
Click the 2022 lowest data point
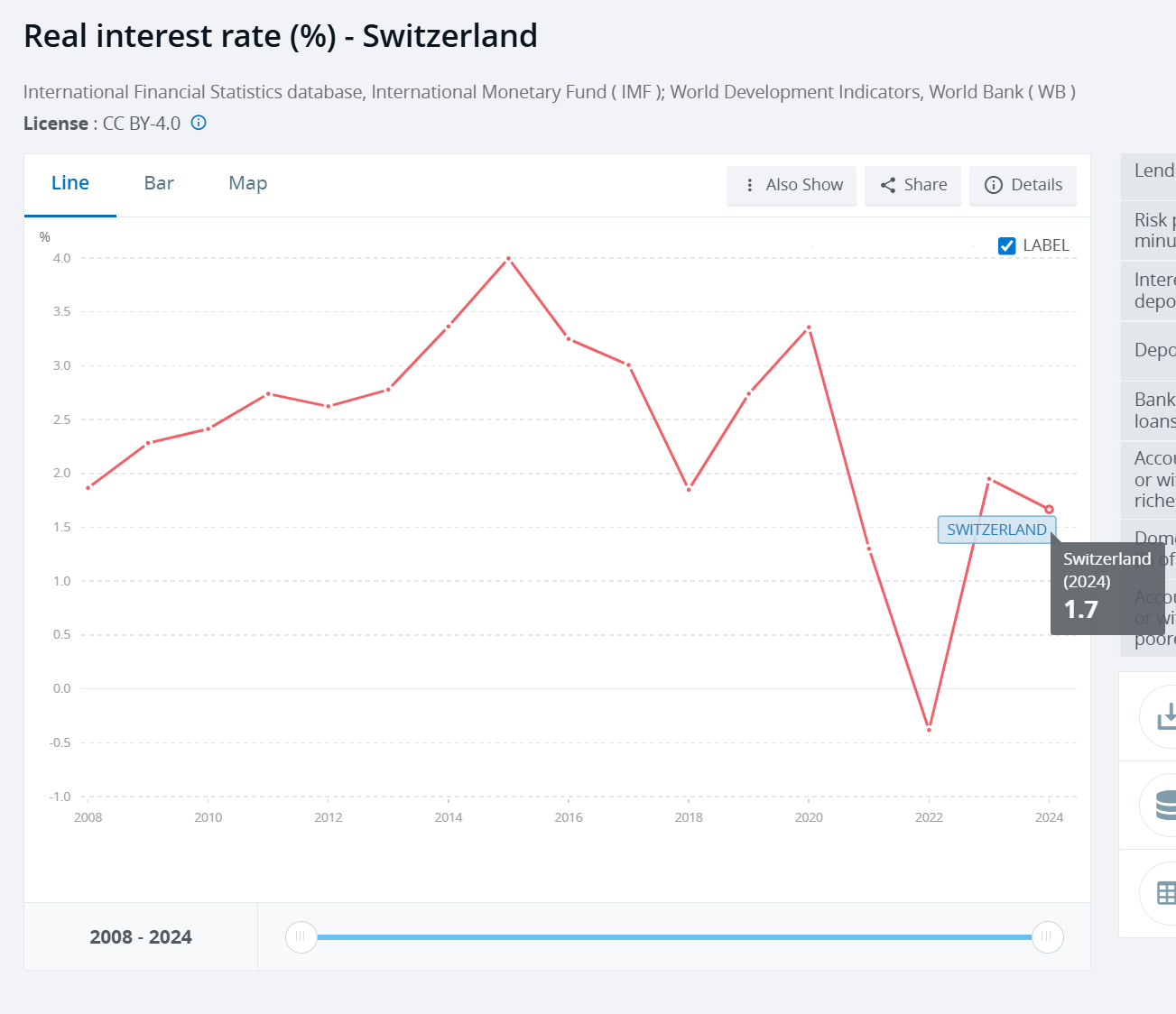[929, 729]
